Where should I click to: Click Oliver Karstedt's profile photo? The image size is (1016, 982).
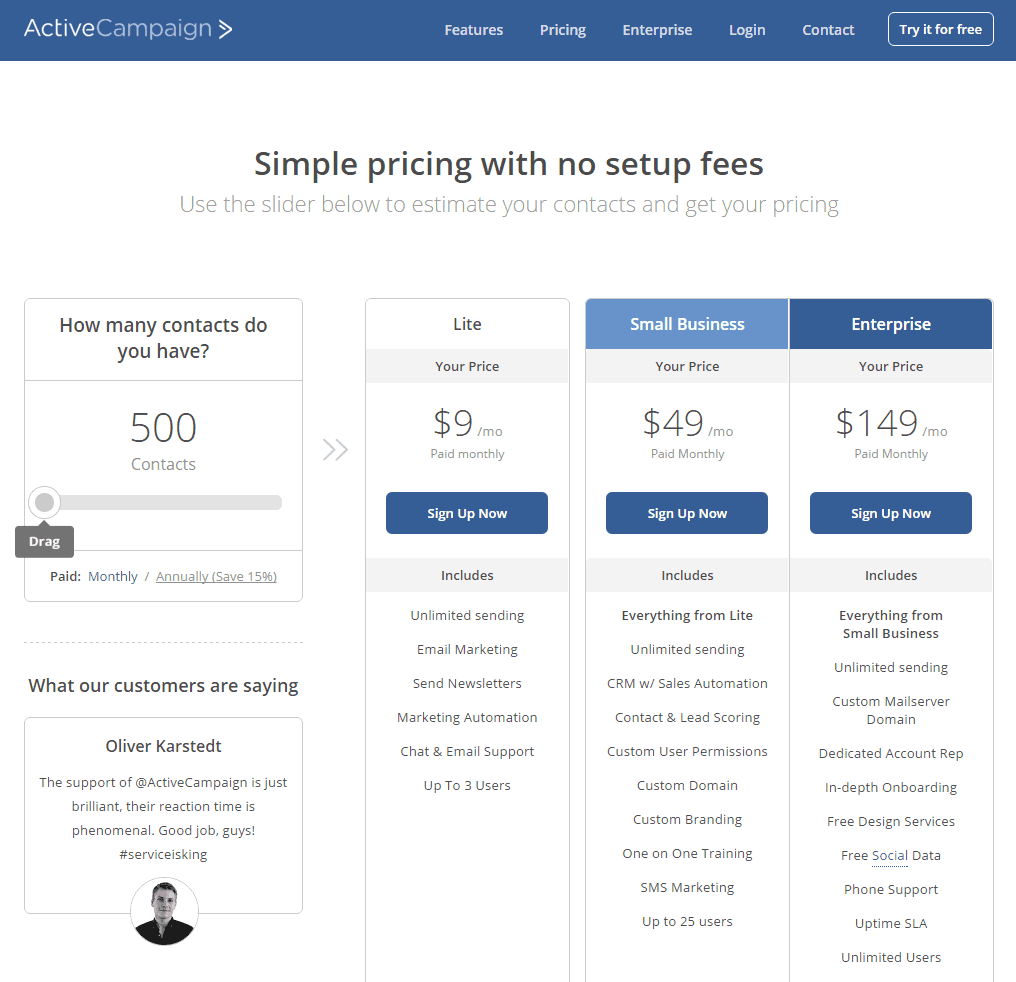click(165, 911)
